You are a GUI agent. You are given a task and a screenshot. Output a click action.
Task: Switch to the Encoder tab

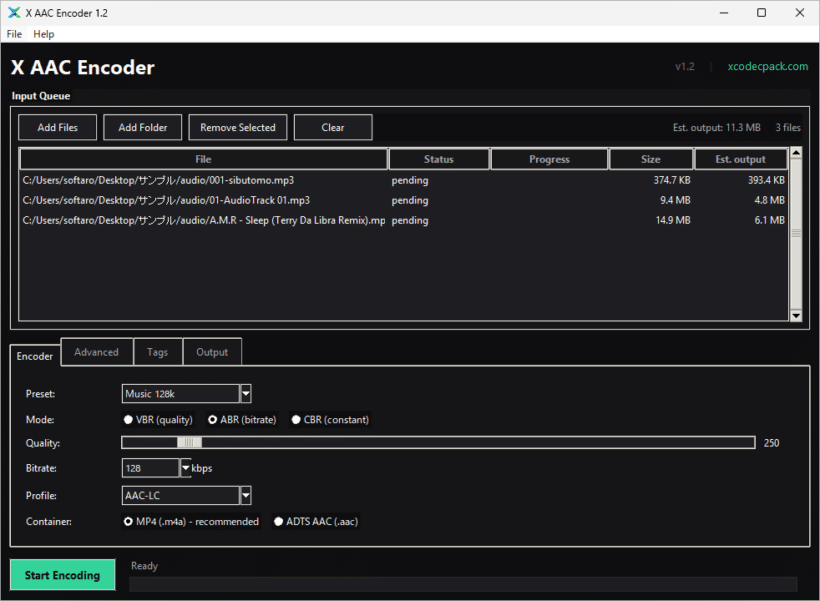(35, 356)
